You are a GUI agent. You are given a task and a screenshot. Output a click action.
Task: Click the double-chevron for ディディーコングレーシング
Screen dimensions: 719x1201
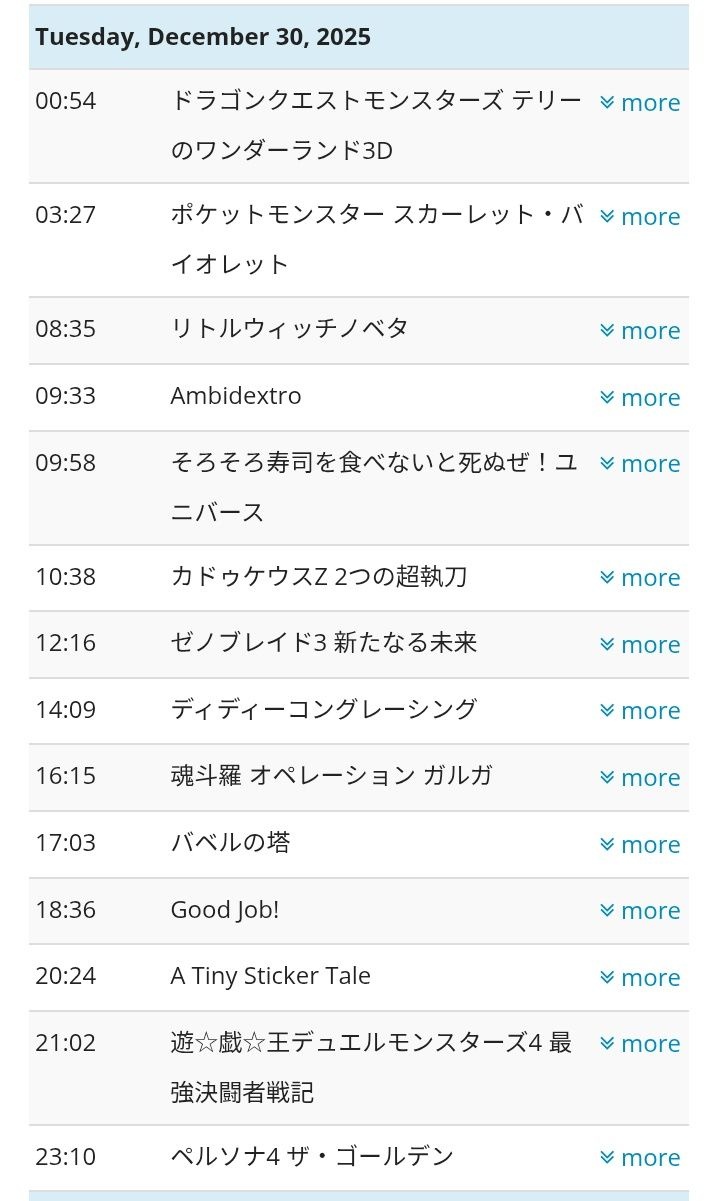607,711
